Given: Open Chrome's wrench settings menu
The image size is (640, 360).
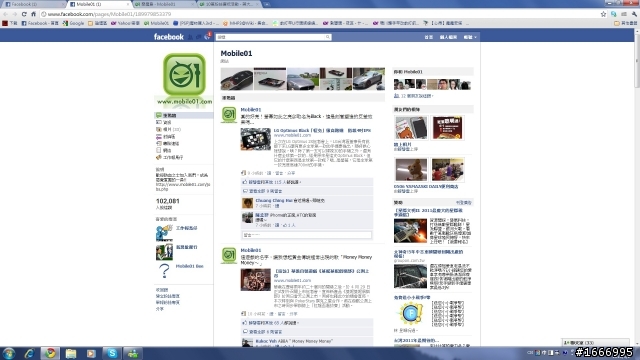Looking at the screenshot, I should [x=634, y=14].
